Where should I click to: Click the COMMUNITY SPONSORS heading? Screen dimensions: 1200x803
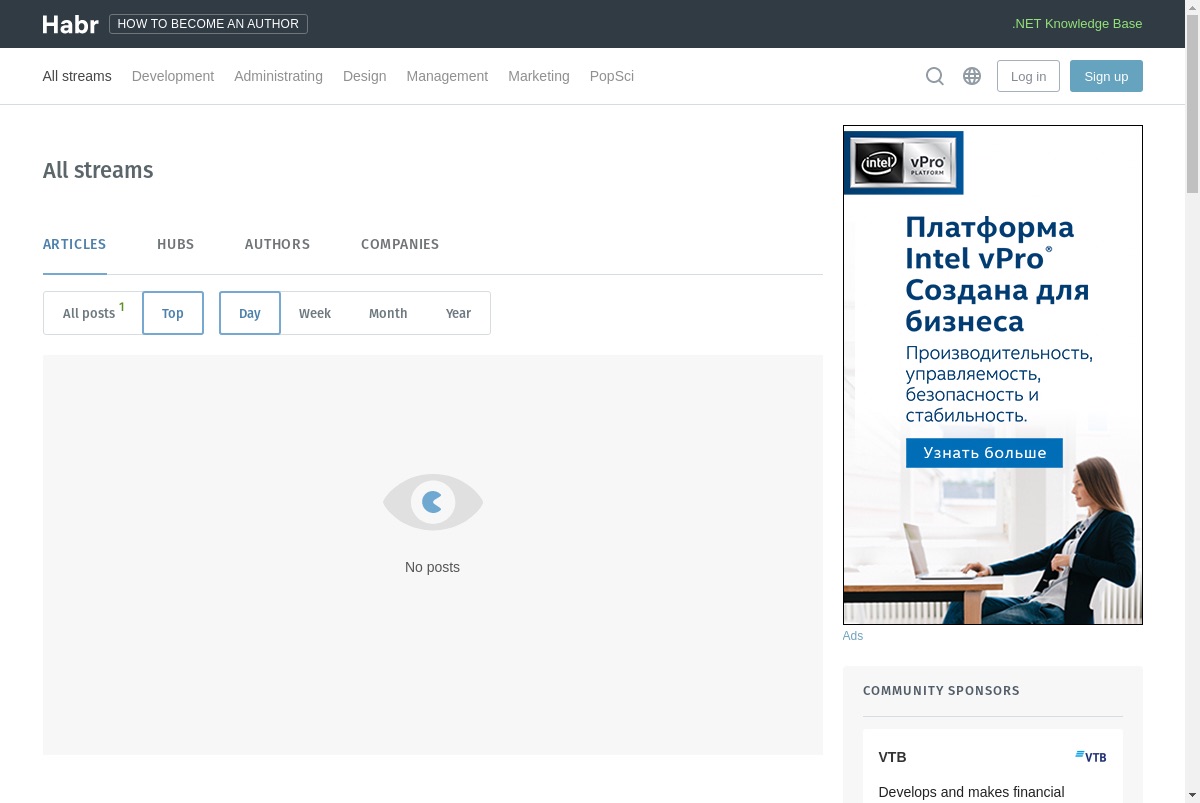[941, 690]
